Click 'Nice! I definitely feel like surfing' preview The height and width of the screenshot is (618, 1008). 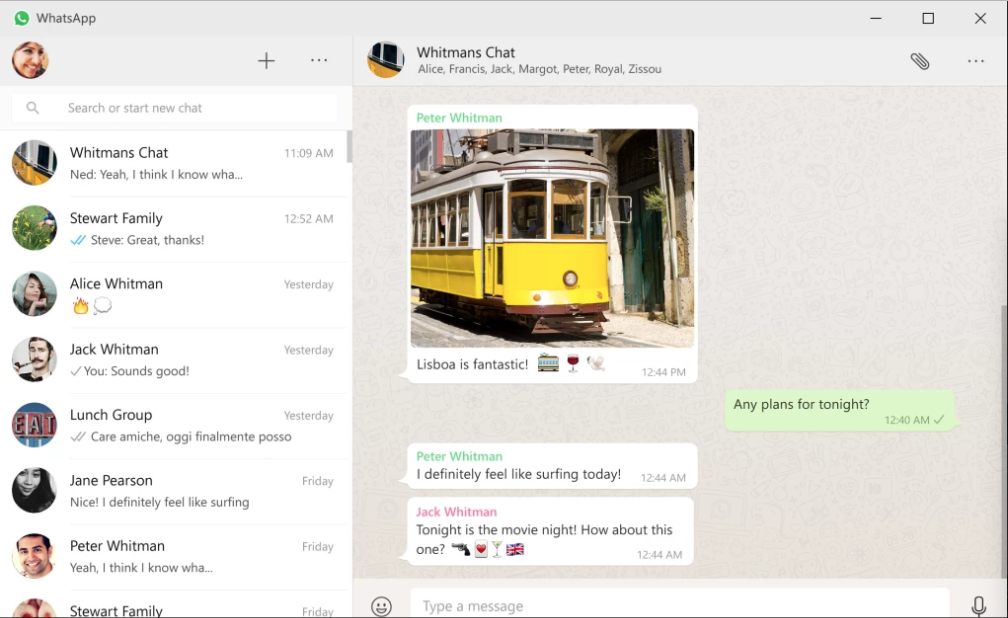coord(159,502)
